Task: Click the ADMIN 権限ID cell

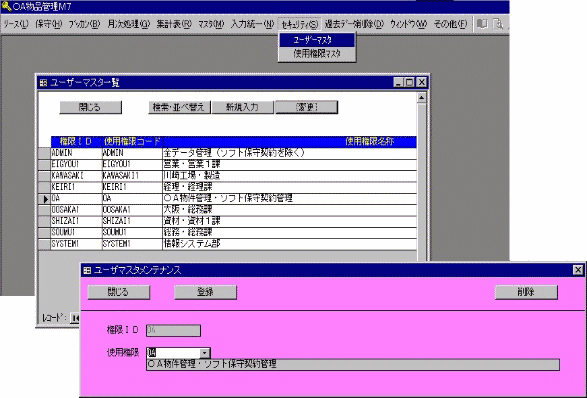Action: coord(76,153)
